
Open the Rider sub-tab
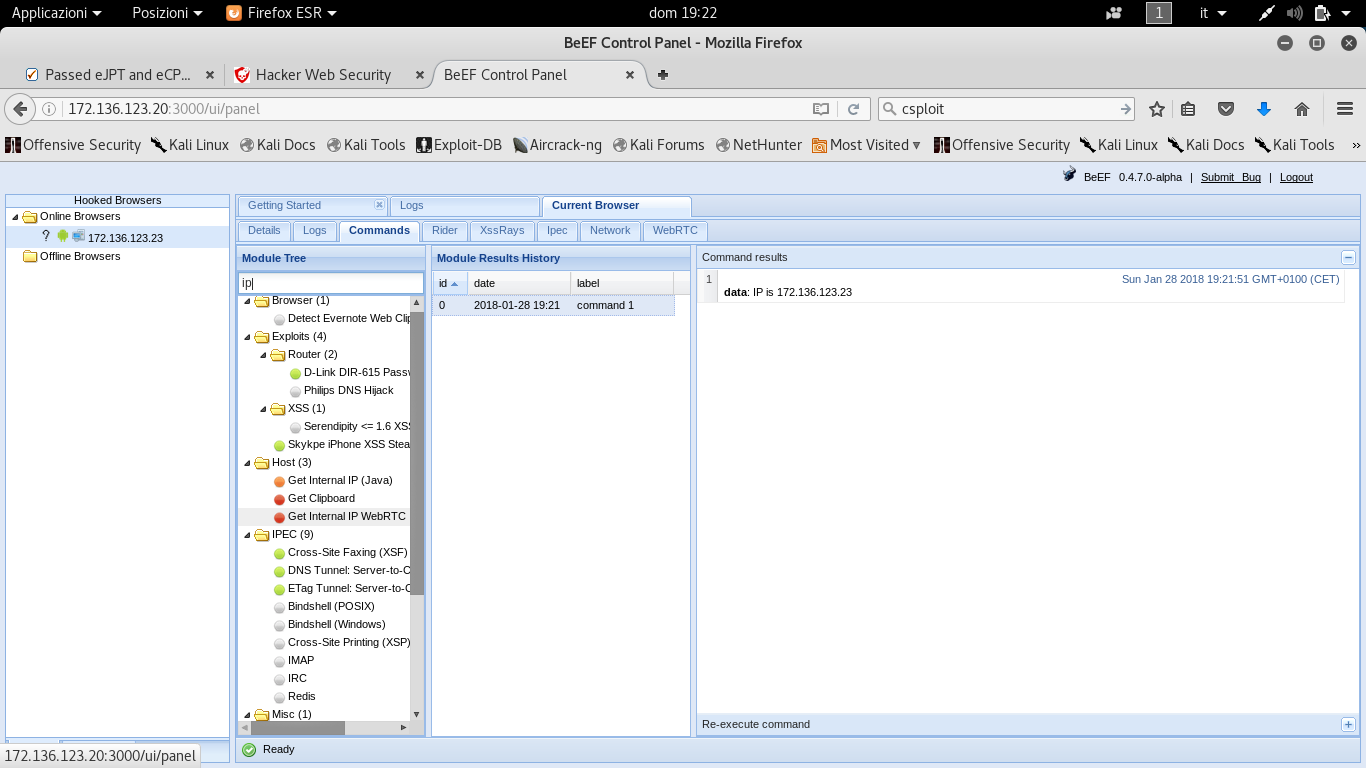coord(445,230)
